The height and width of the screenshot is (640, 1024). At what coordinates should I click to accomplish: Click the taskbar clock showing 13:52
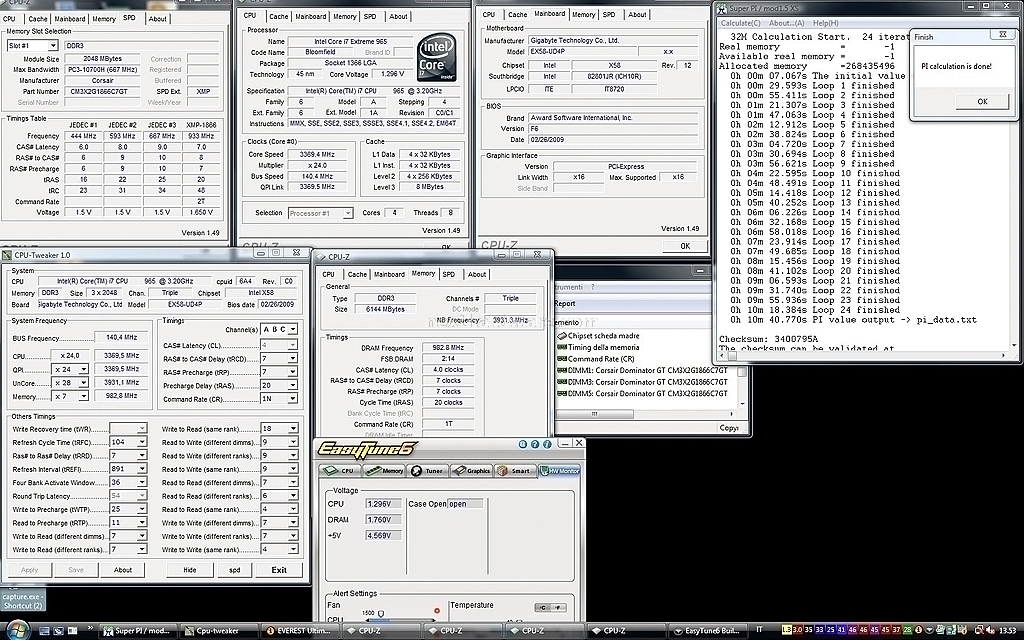[1008, 630]
